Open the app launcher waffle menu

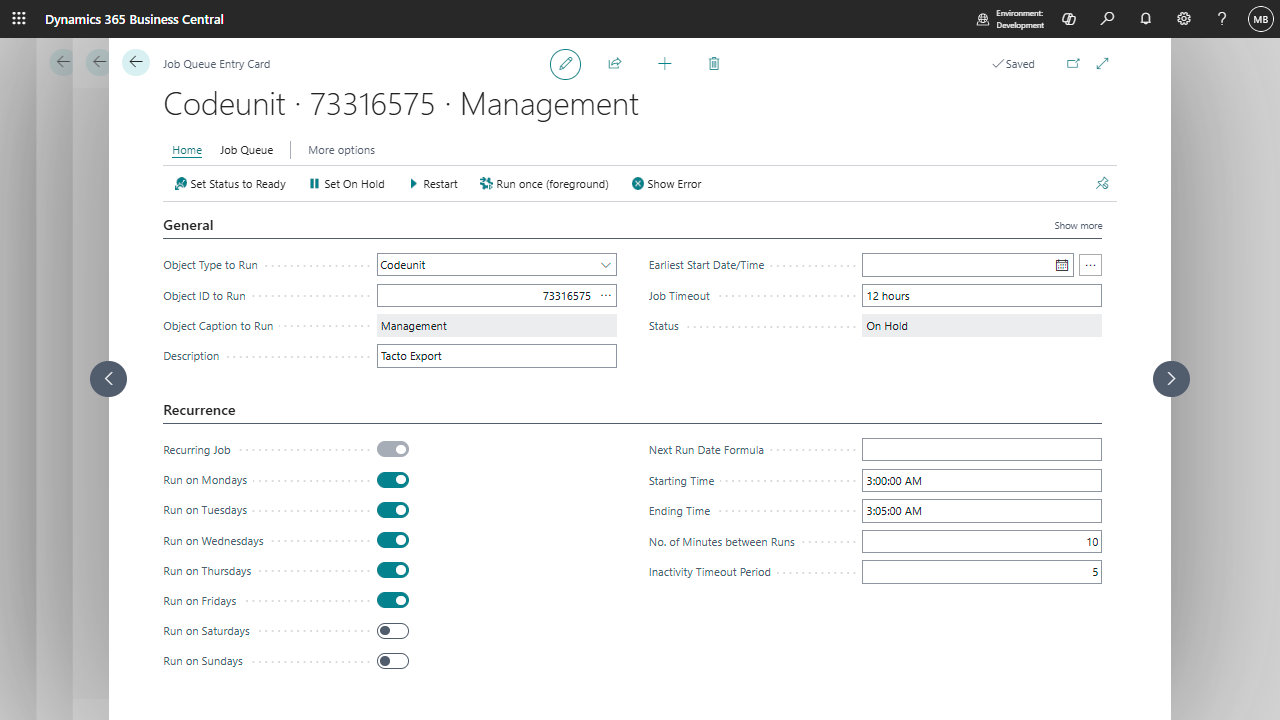(x=19, y=19)
